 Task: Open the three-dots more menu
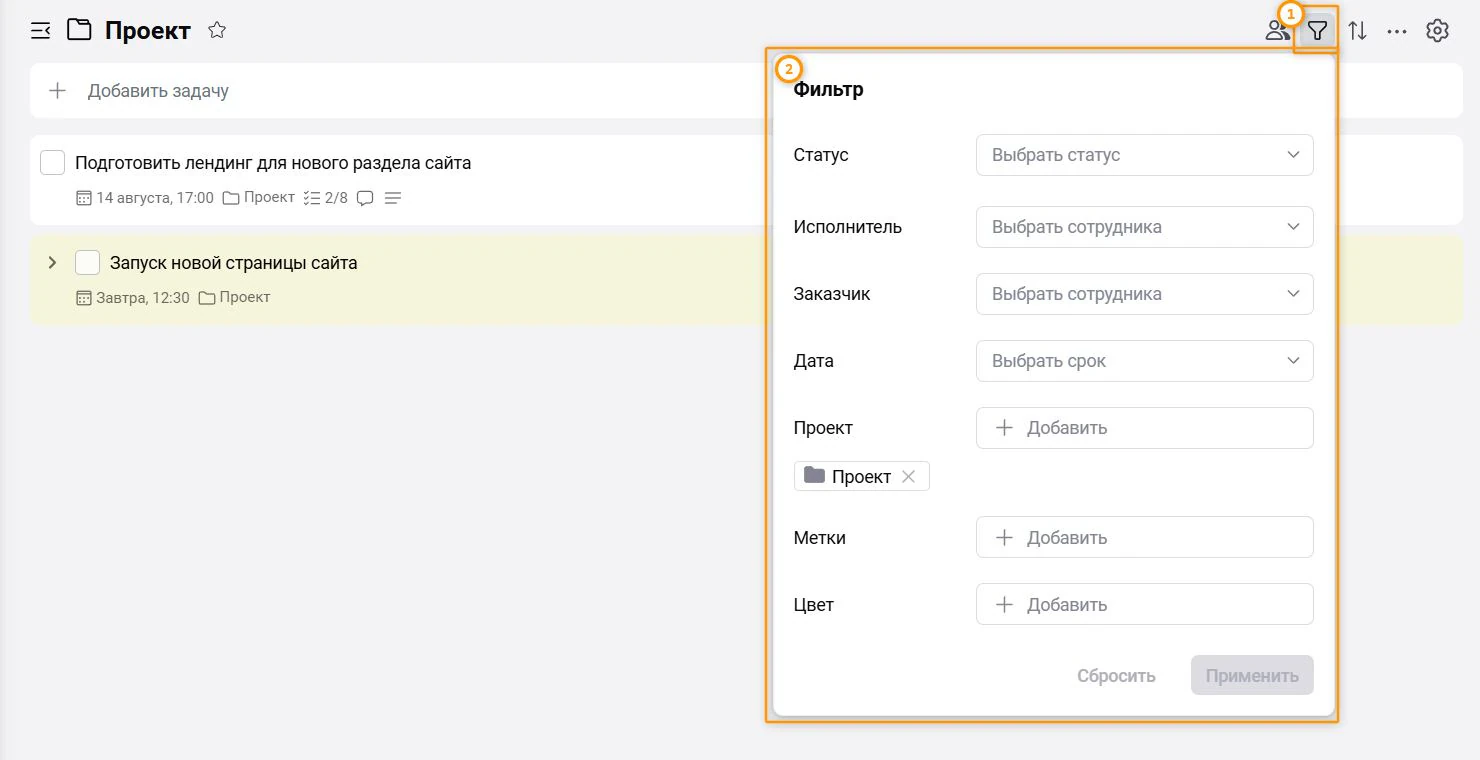pos(1397,31)
